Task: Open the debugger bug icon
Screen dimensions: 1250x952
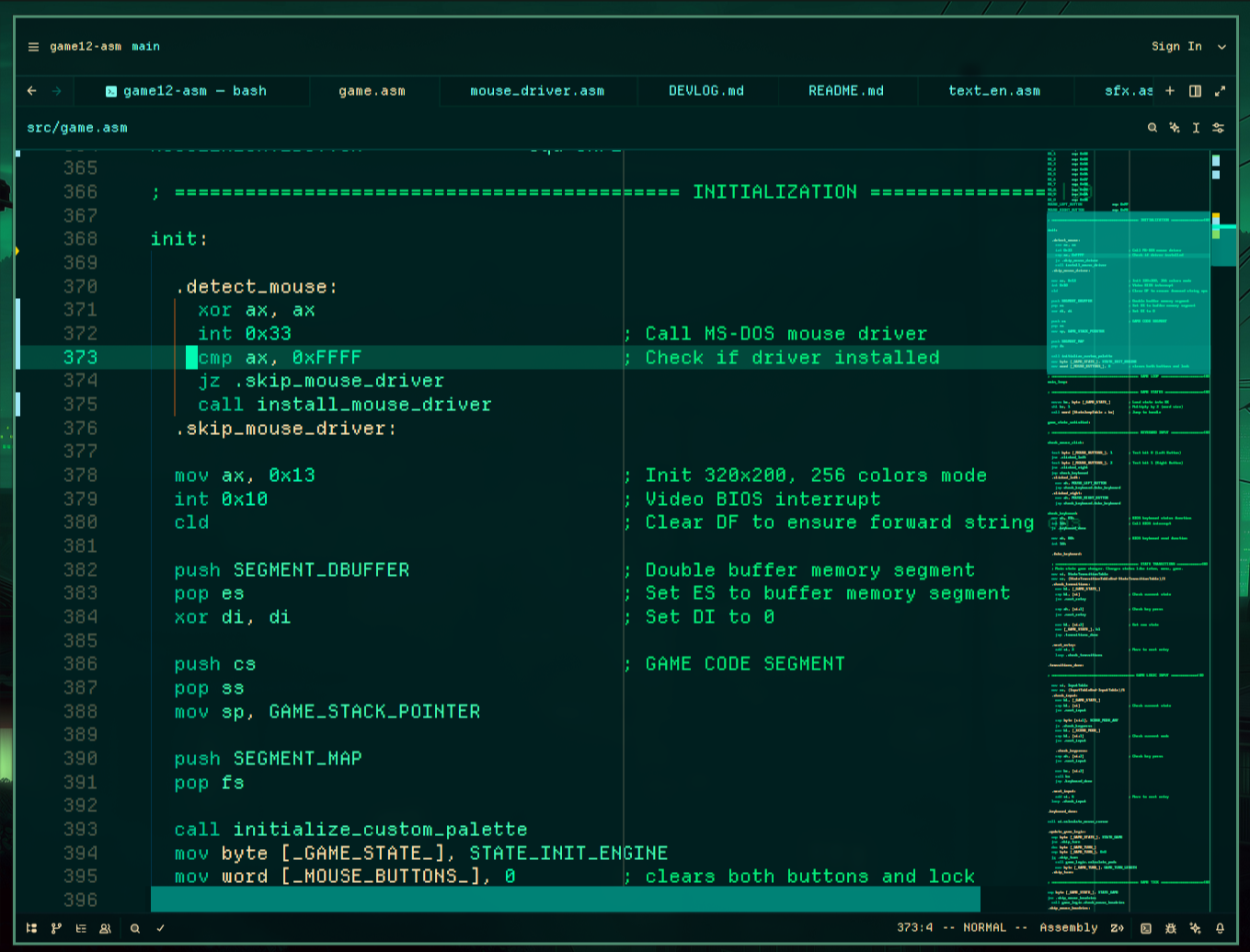Action: point(1171,928)
